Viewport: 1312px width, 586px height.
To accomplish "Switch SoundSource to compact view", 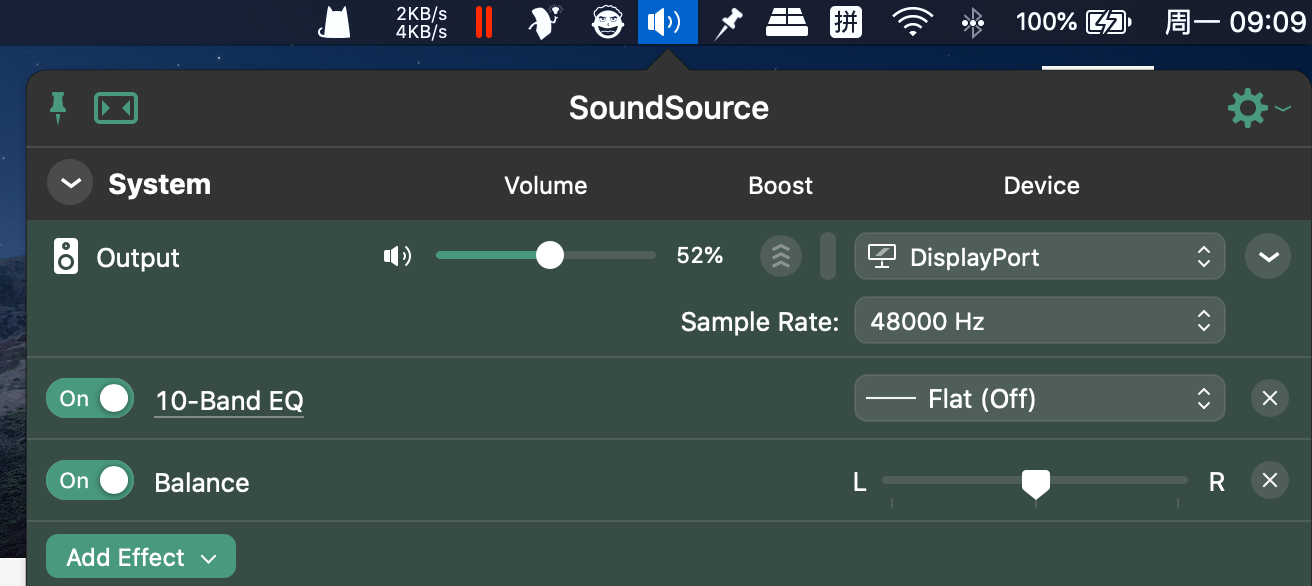I will tap(116, 108).
